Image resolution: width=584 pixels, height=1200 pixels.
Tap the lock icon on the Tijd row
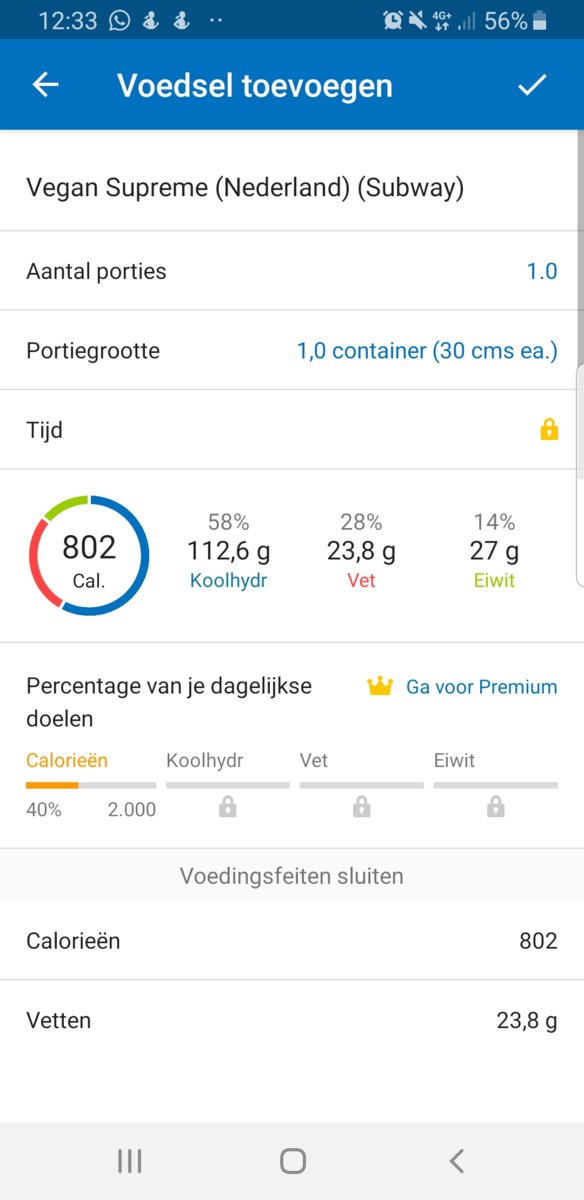tap(548, 430)
